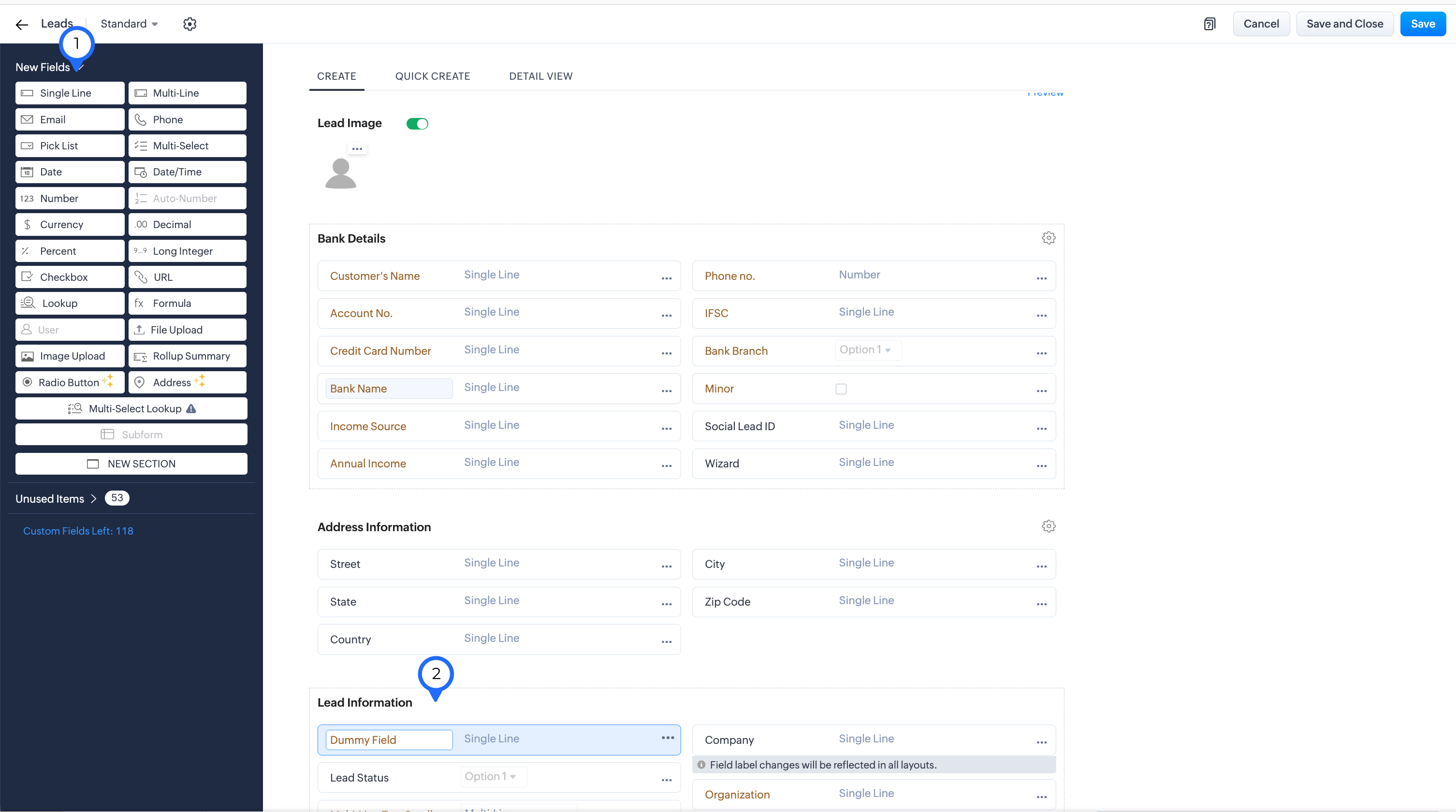Open the Standard layout dropdown
The width and height of the screenshot is (1456, 812).
coord(129,24)
